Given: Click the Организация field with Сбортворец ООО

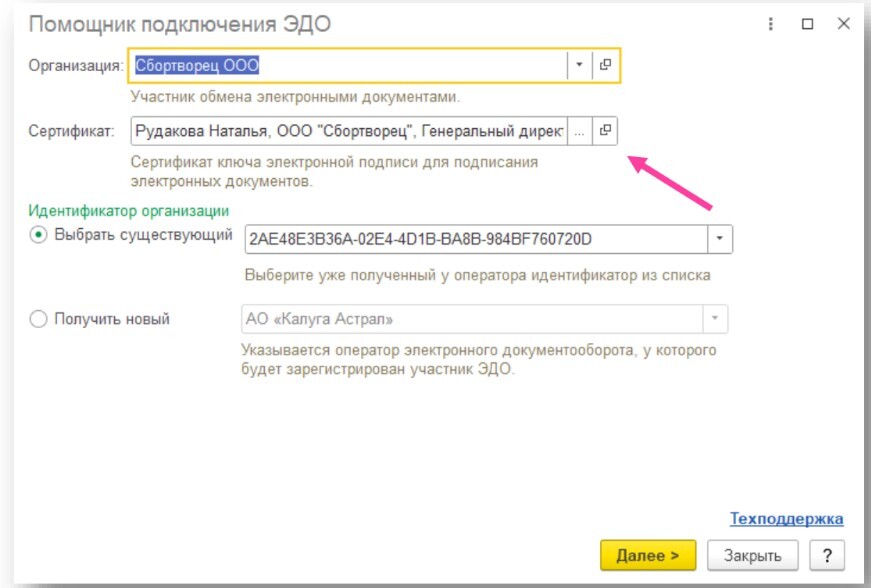Looking at the screenshot, I should (x=348, y=65).
